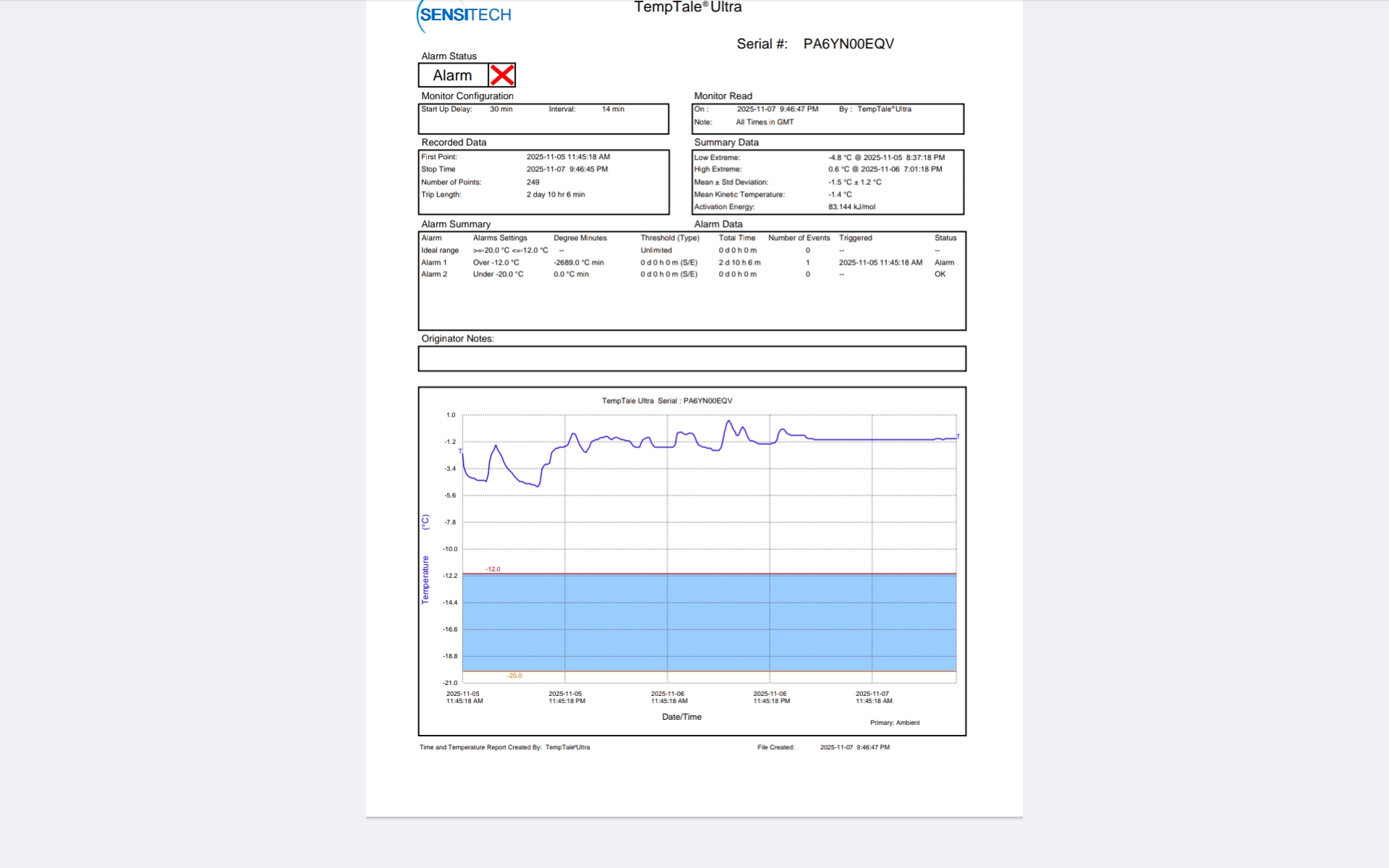The width and height of the screenshot is (1389, 868).
Task: Click the -20.0 orange threshold label
Action: tap(514, 676)
